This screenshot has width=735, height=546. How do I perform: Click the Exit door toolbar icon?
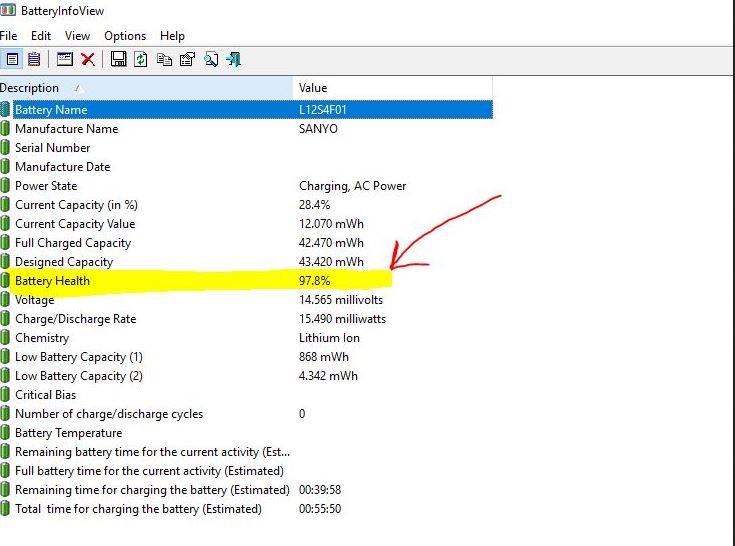(234, 59)
